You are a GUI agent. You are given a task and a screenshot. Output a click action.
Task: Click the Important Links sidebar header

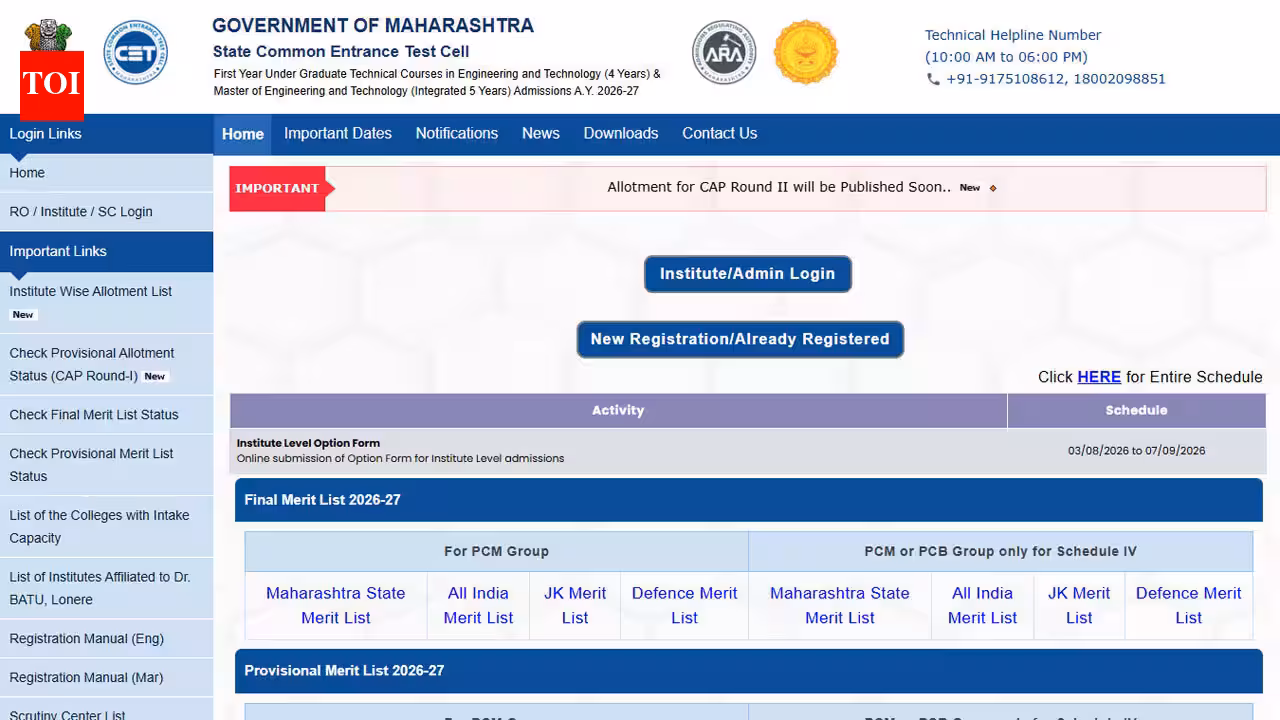106,252
